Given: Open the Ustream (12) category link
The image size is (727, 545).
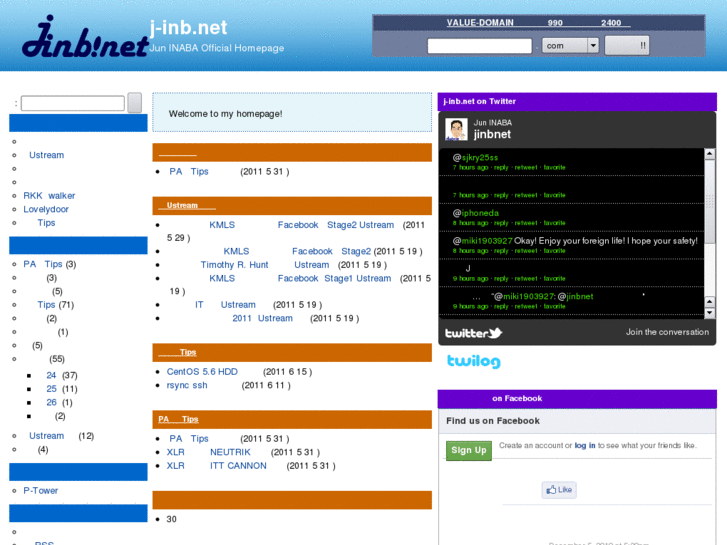Looking at the screenshot, I should click(x=46, y=436).
